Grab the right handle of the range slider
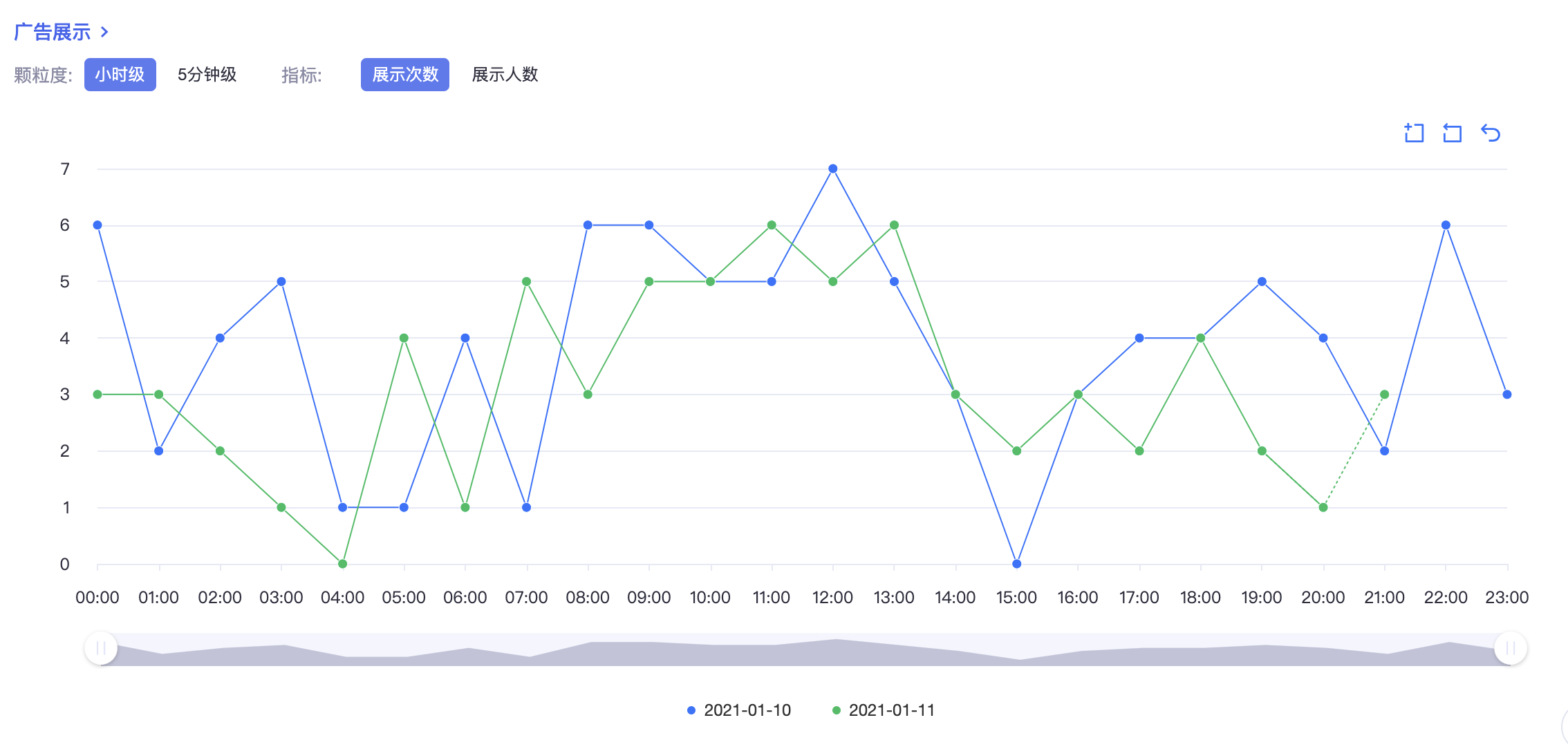The image size is (1568, 749). (1511, 648)
